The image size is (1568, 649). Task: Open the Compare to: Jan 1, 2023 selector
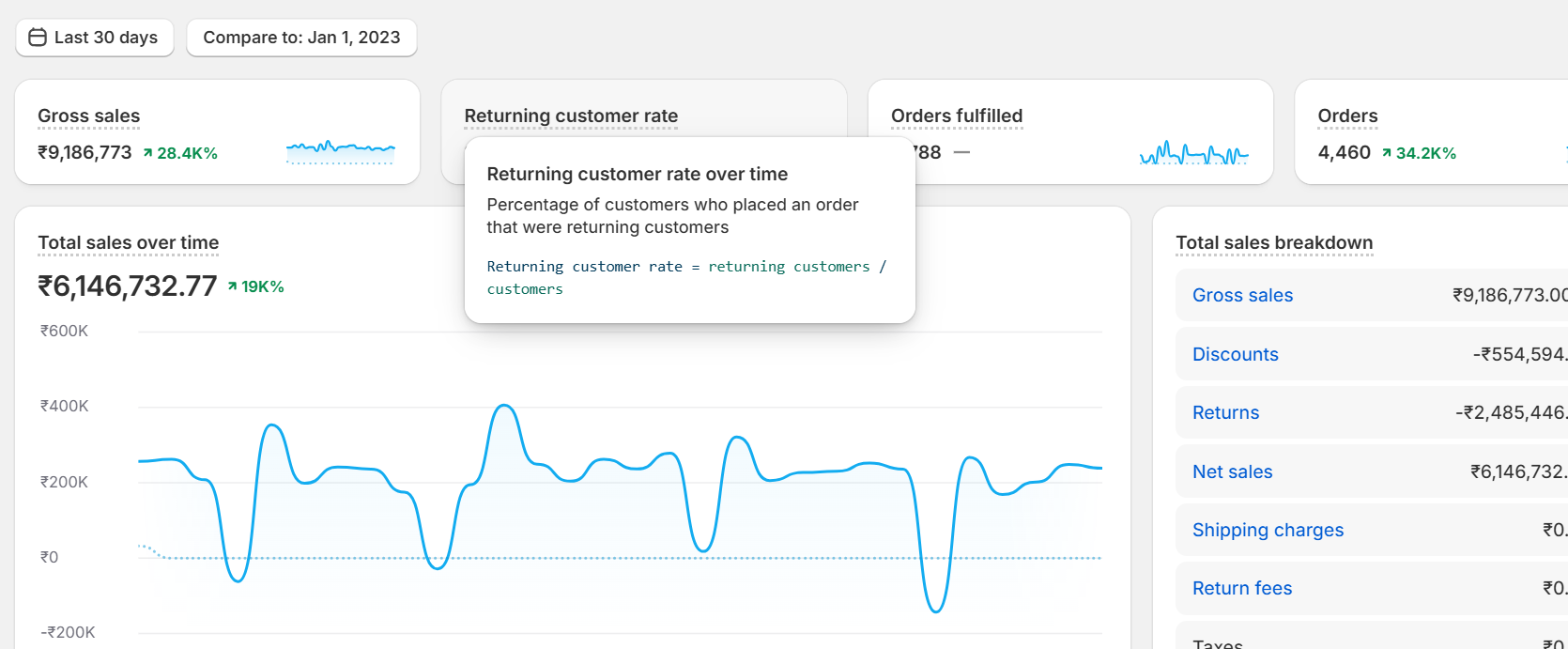pyautogui.click(x=301, y=38)
